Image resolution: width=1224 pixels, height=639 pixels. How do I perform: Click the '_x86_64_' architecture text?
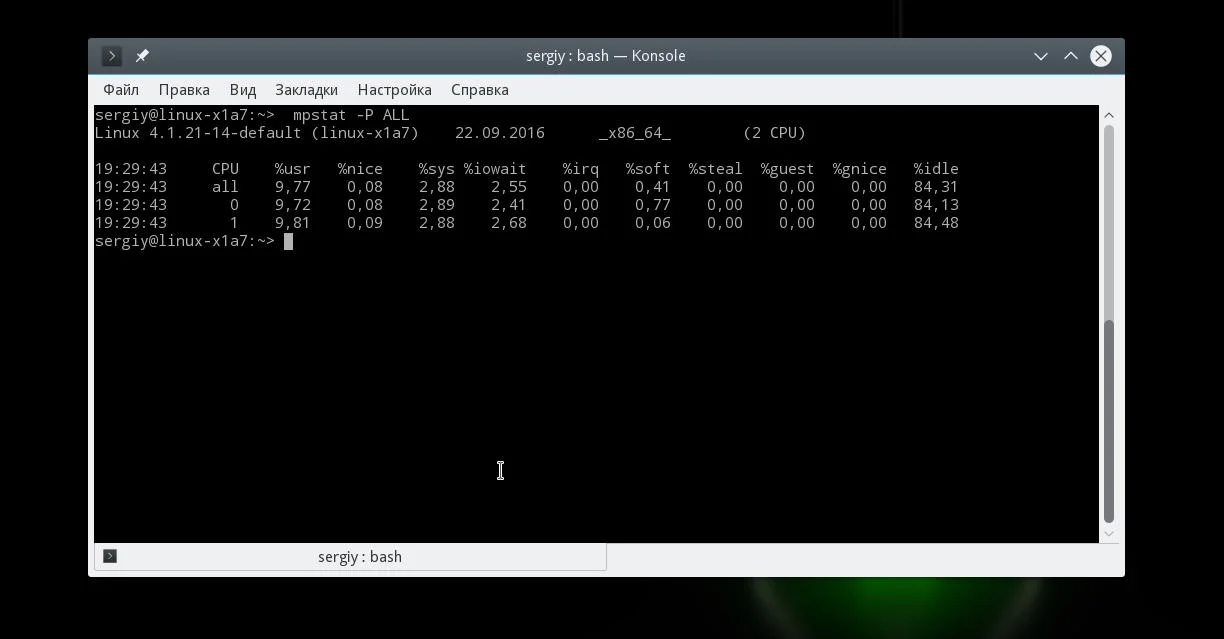635,133
